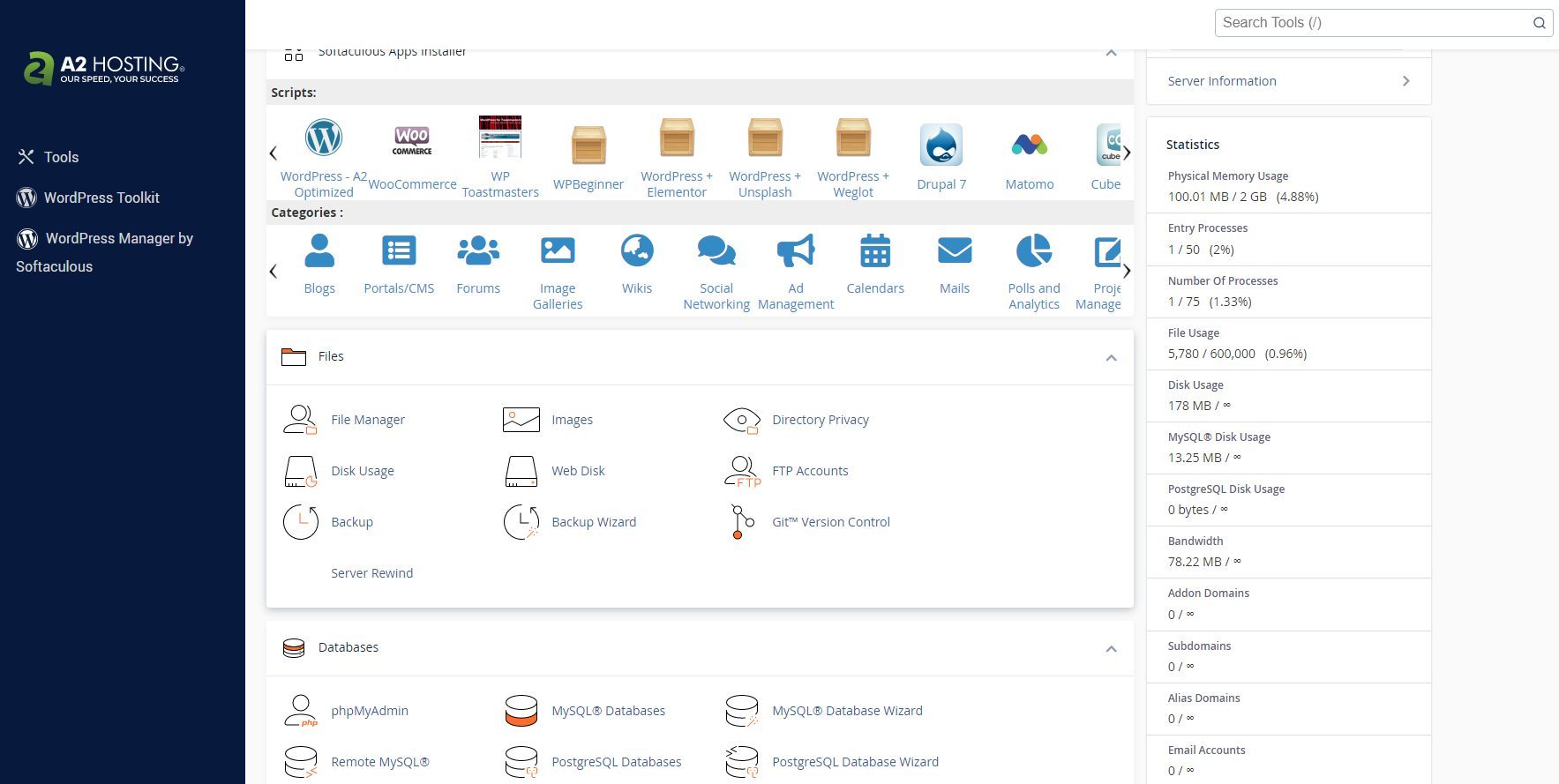Open the File Manager link text
The image size is (1559, 784).
click(x=368, y=420)
